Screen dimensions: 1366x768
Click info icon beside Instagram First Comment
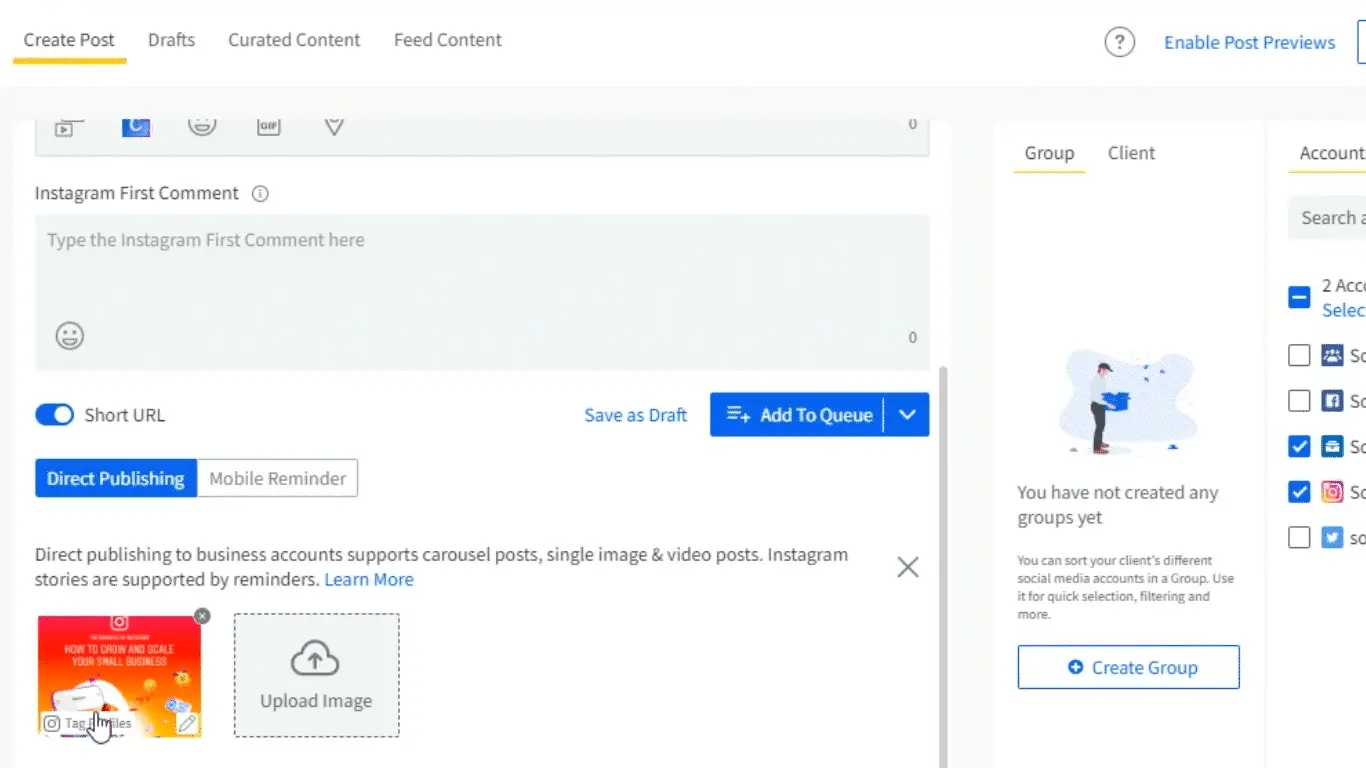coord(260,194)
